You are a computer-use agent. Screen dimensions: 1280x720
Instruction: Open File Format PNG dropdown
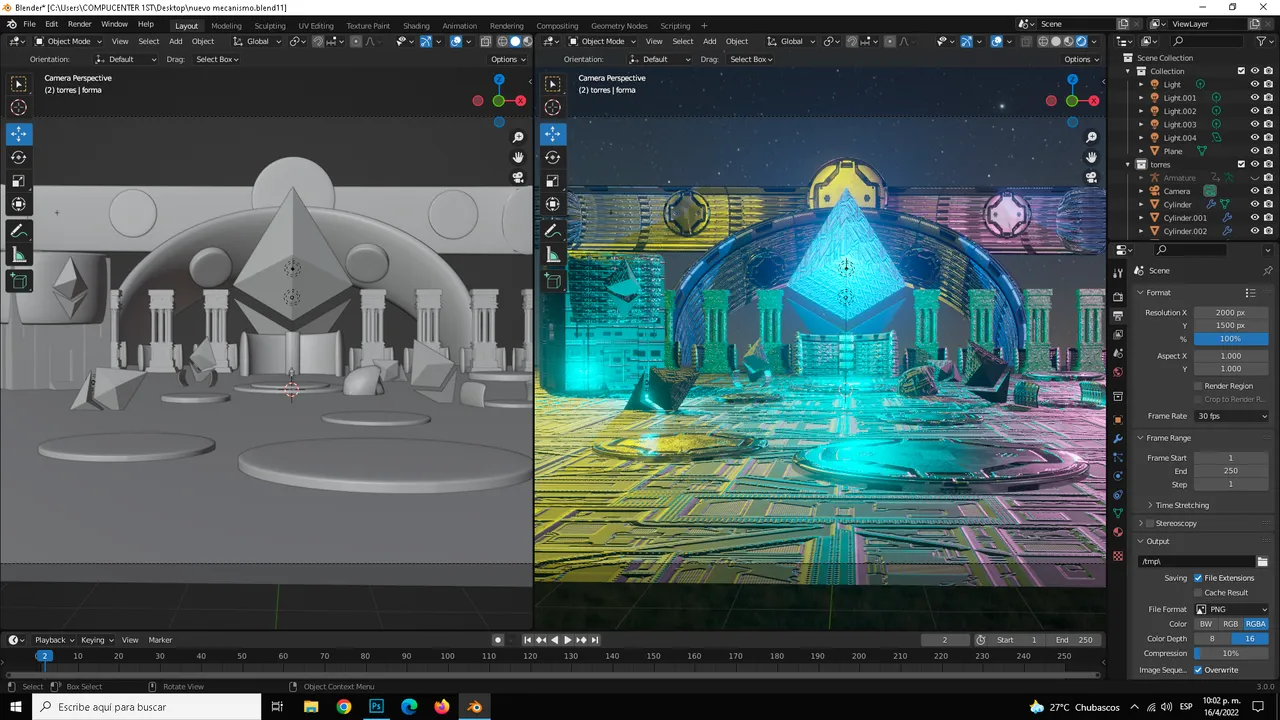[x=1231, y=609]
